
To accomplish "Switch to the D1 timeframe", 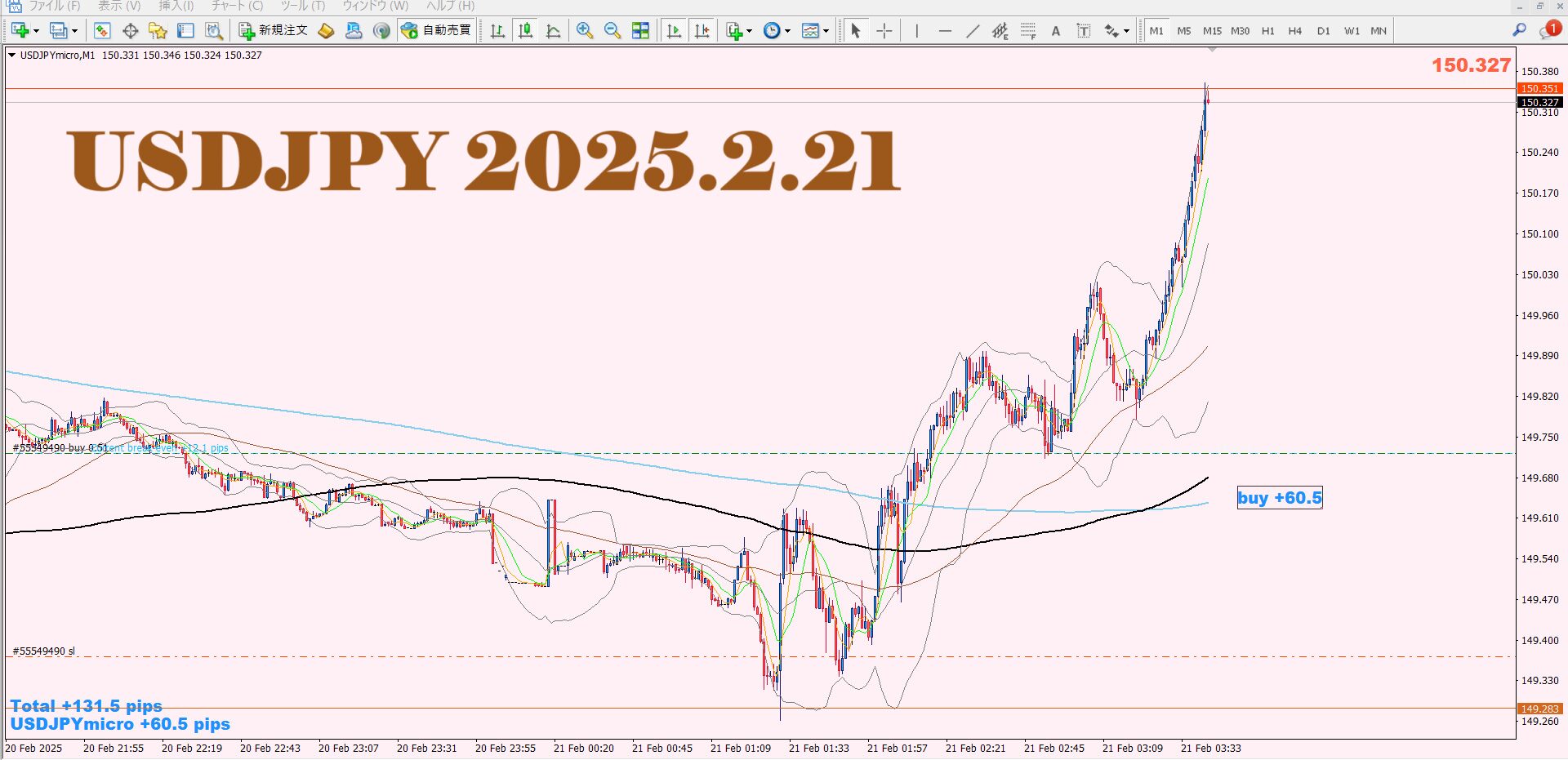I will pos(1324,31).
